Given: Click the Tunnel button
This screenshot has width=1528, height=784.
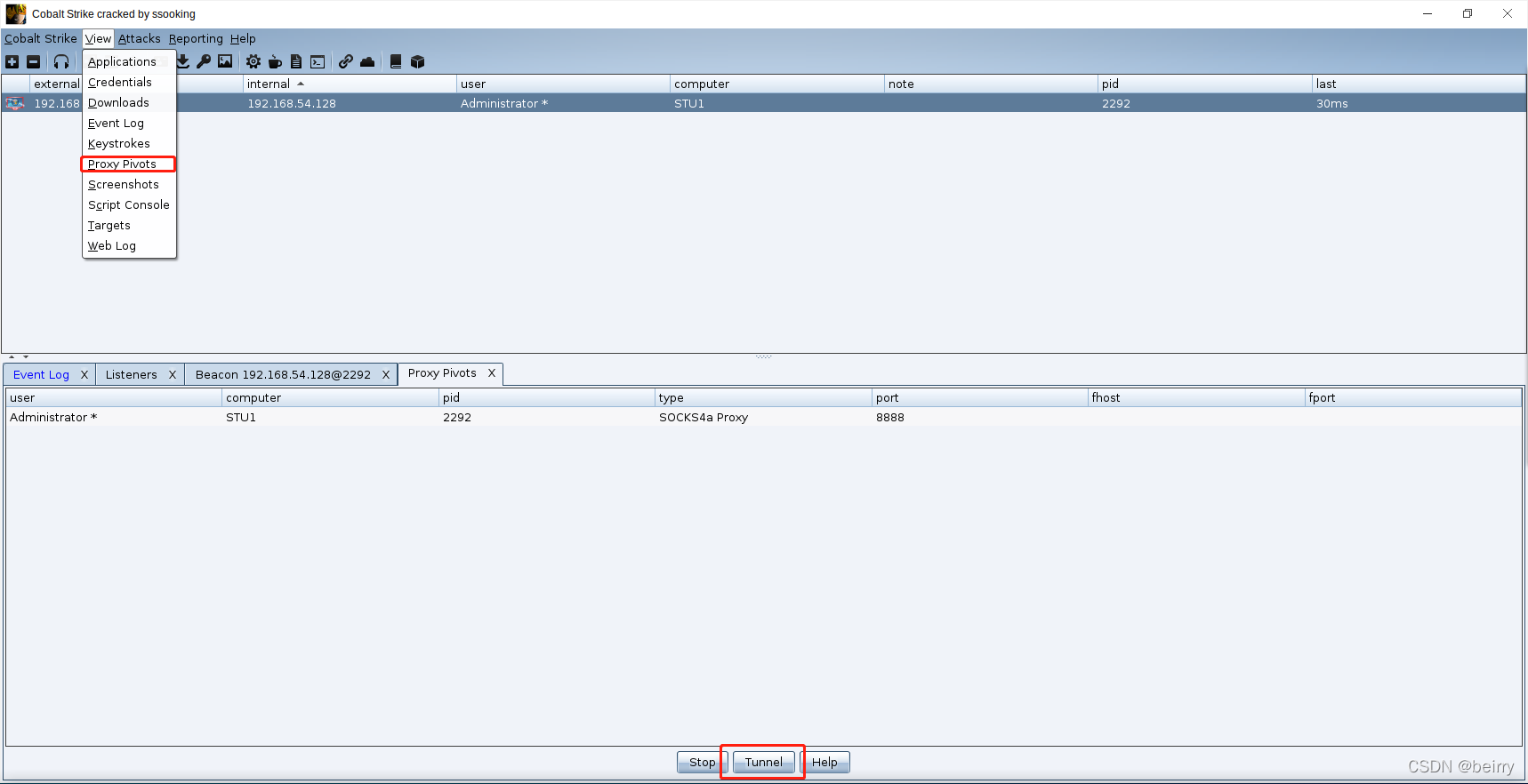Looking at the screenshot, I should click(x=764, y=763).
